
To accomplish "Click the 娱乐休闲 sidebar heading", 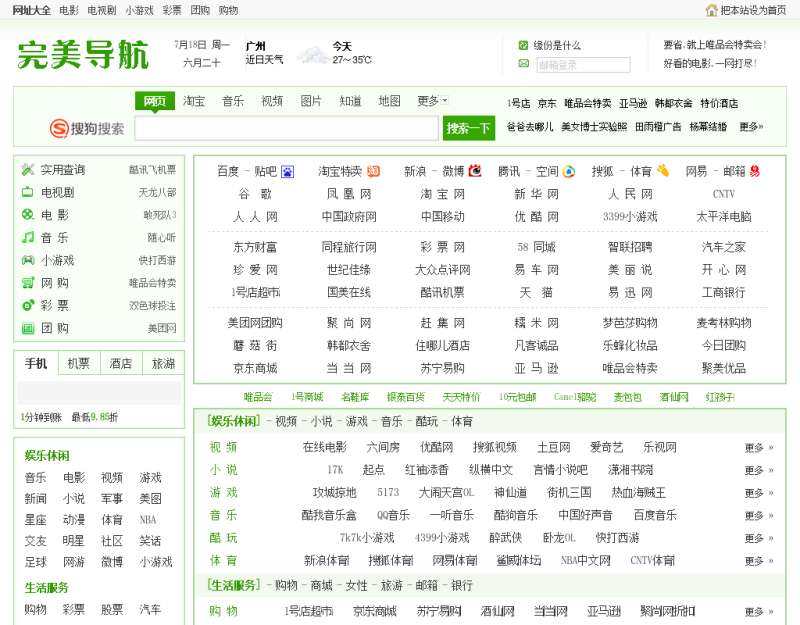I will (47, 456).
